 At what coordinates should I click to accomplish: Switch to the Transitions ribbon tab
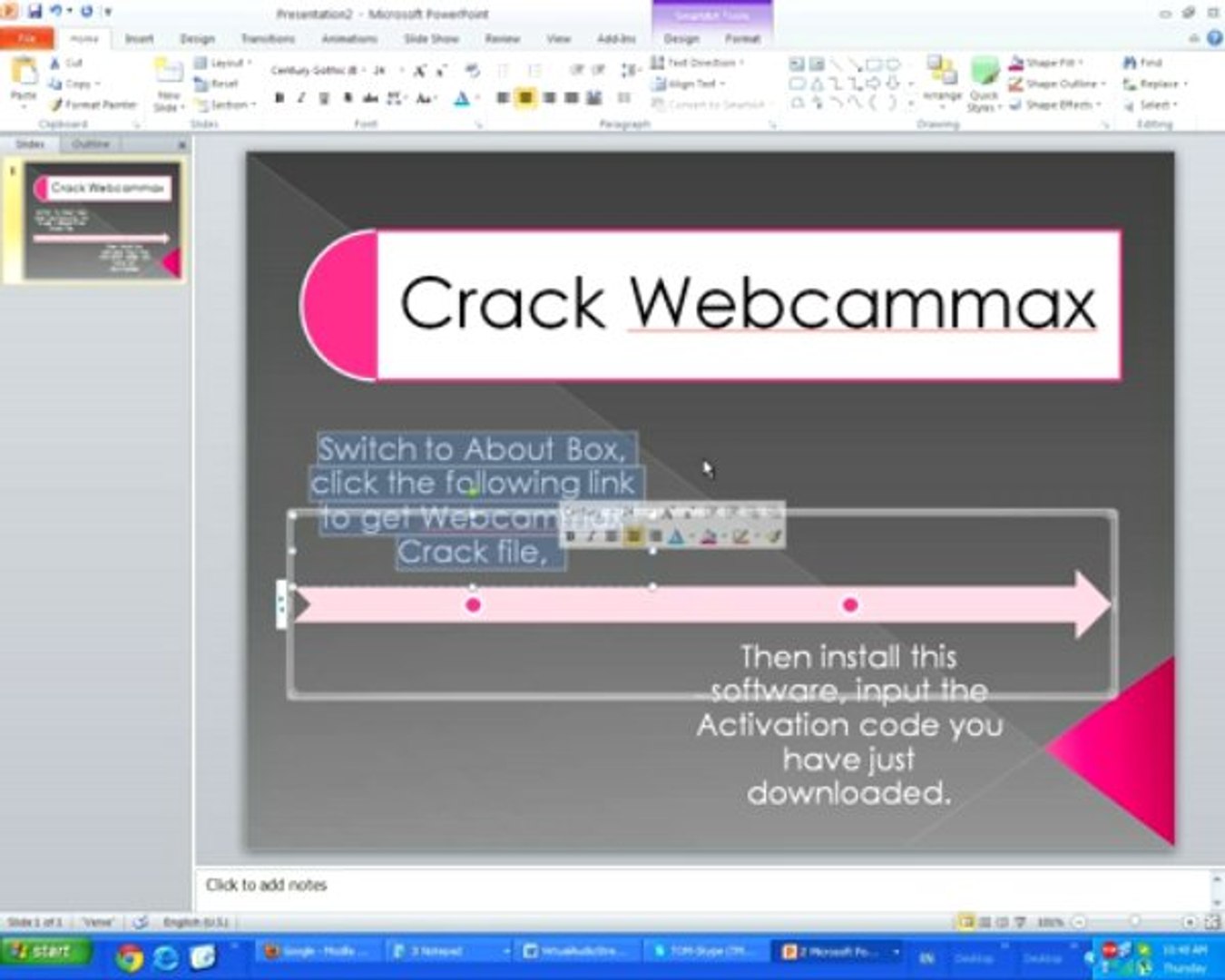point(268,39)
